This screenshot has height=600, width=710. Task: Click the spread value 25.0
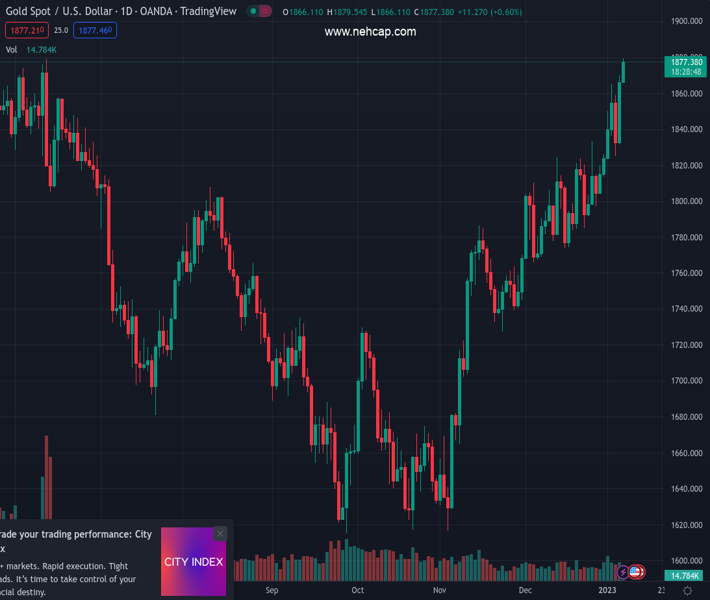61,31
